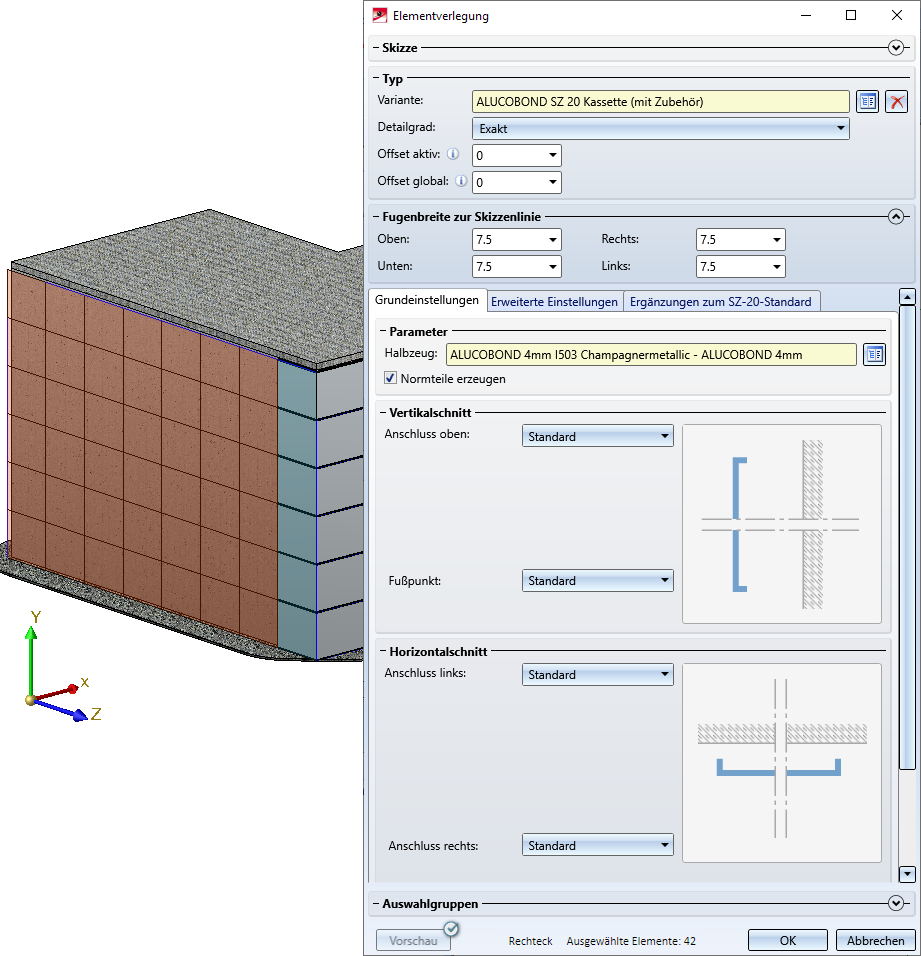Open the Variante catalog browser icon
Screen dimensions: 921x956
click(x=867, y=101)
